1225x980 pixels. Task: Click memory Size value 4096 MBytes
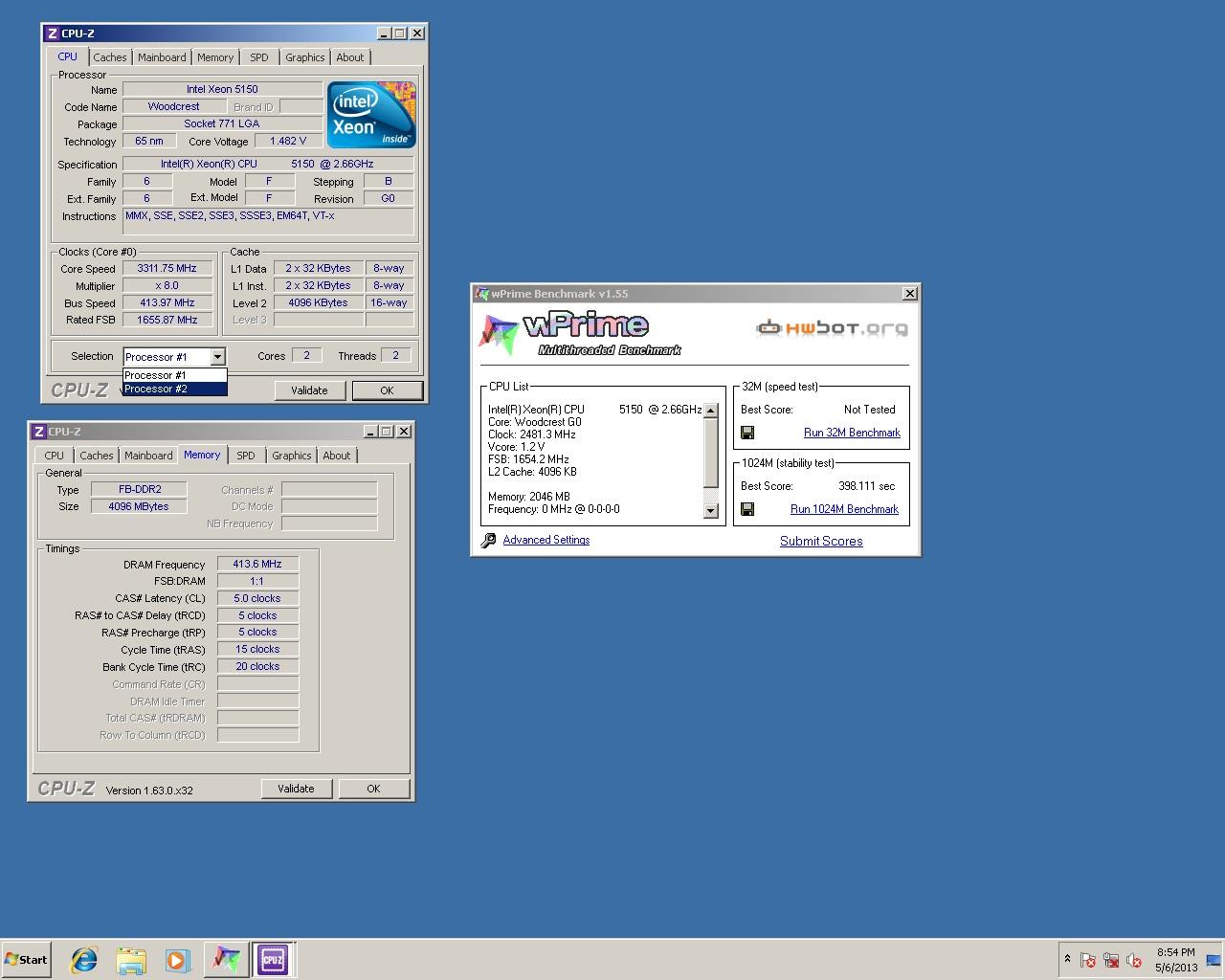[x=140, y=506]
